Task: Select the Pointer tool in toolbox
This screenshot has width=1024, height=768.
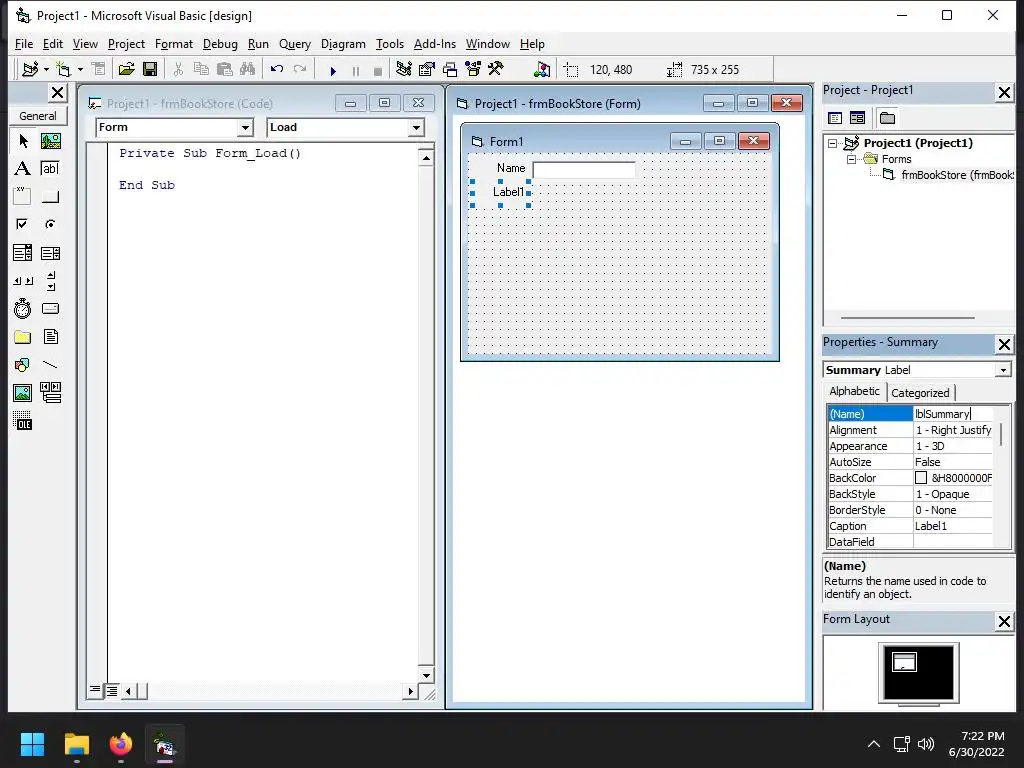Action: [23, 141]
